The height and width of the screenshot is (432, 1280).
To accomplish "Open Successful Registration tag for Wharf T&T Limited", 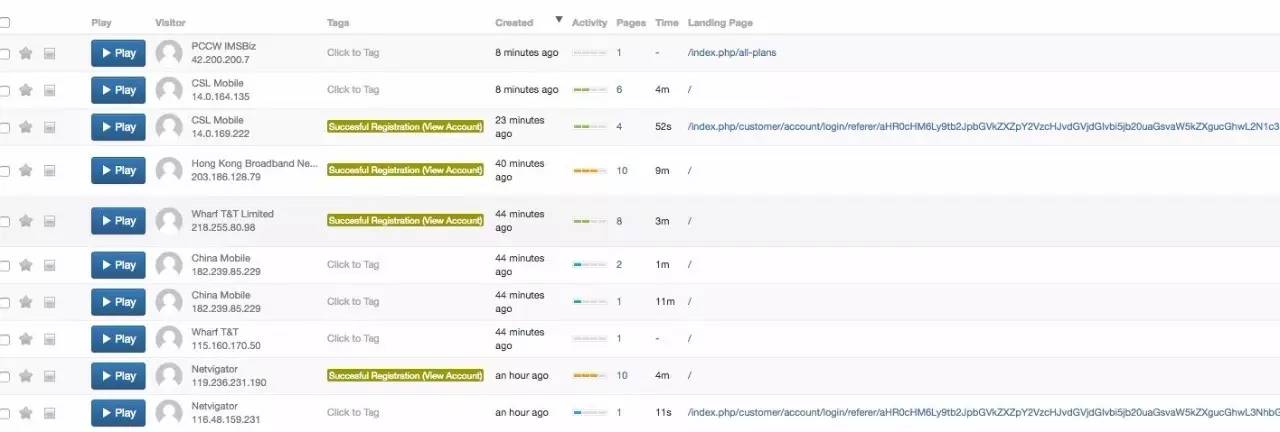I will pyautogui.click(x=405, y=220).
